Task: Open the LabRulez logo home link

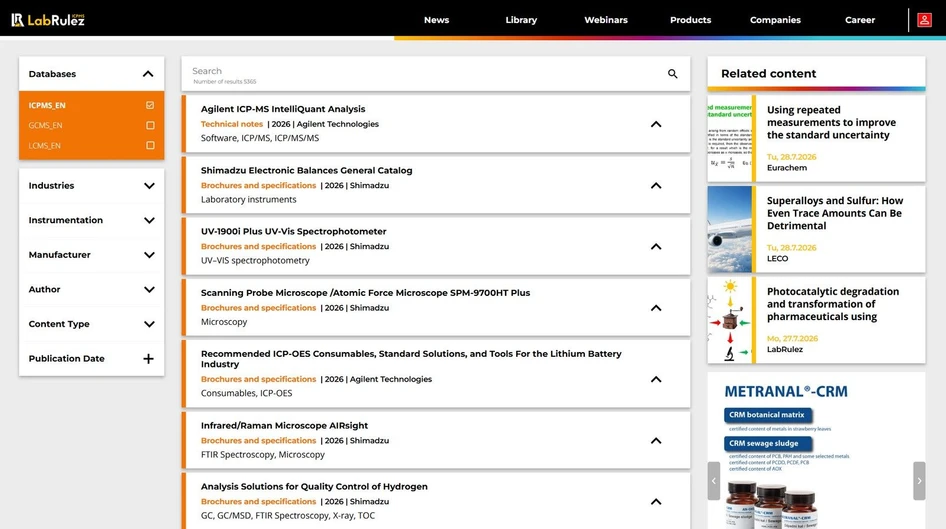Action: (48, 20)
